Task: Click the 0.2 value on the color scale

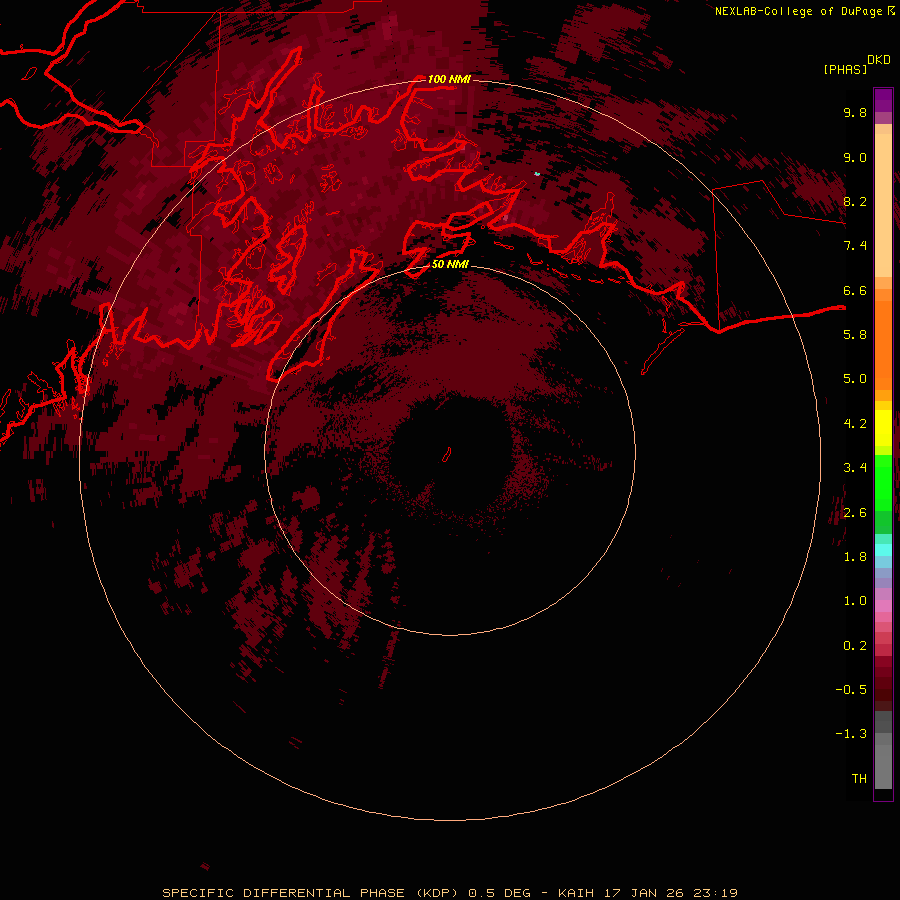Action: pyautogui.click(x=855, y=646)
